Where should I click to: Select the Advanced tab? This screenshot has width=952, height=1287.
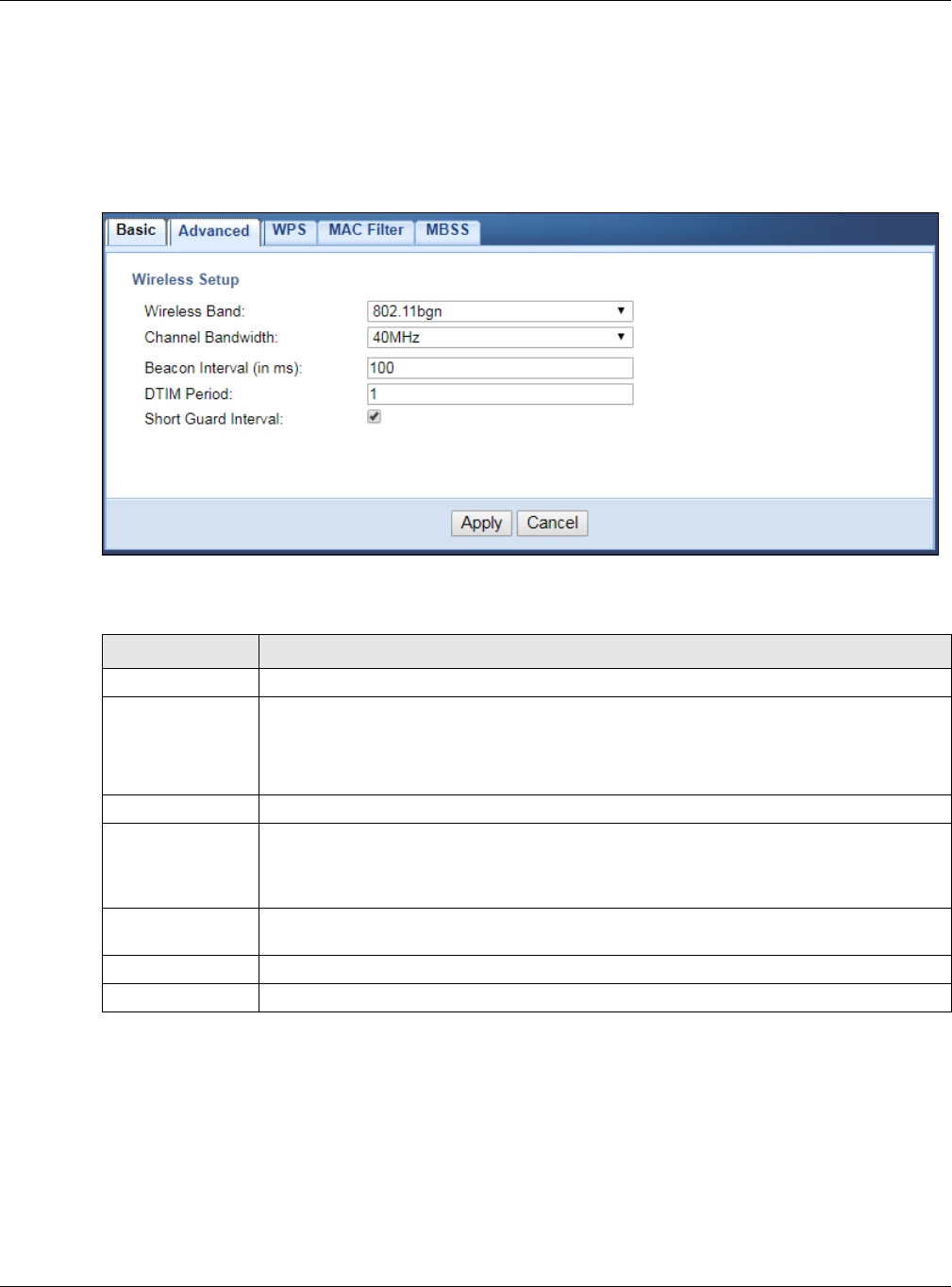214,232
